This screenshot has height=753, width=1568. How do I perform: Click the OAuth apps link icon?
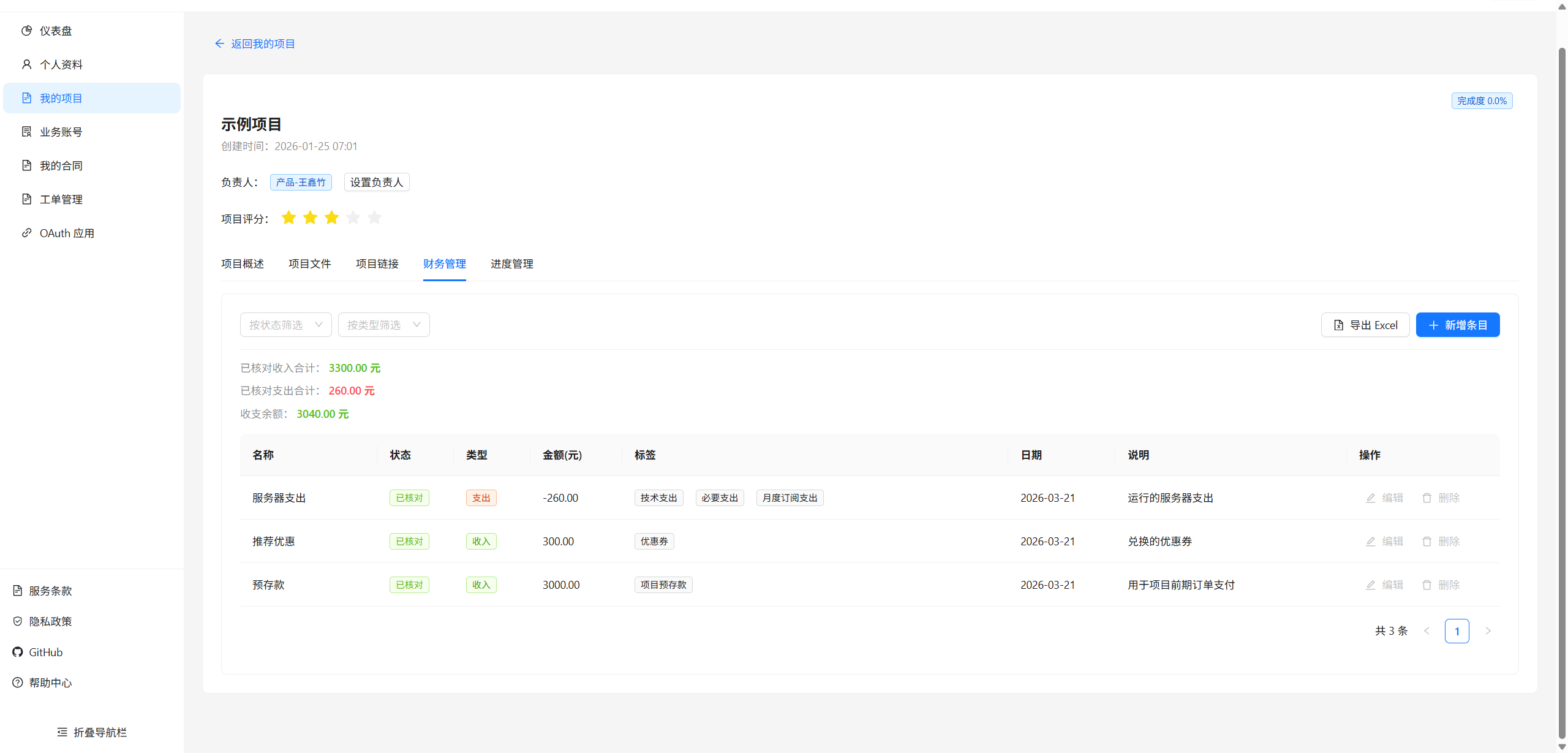pyautogui.click(x=26, y=233)
